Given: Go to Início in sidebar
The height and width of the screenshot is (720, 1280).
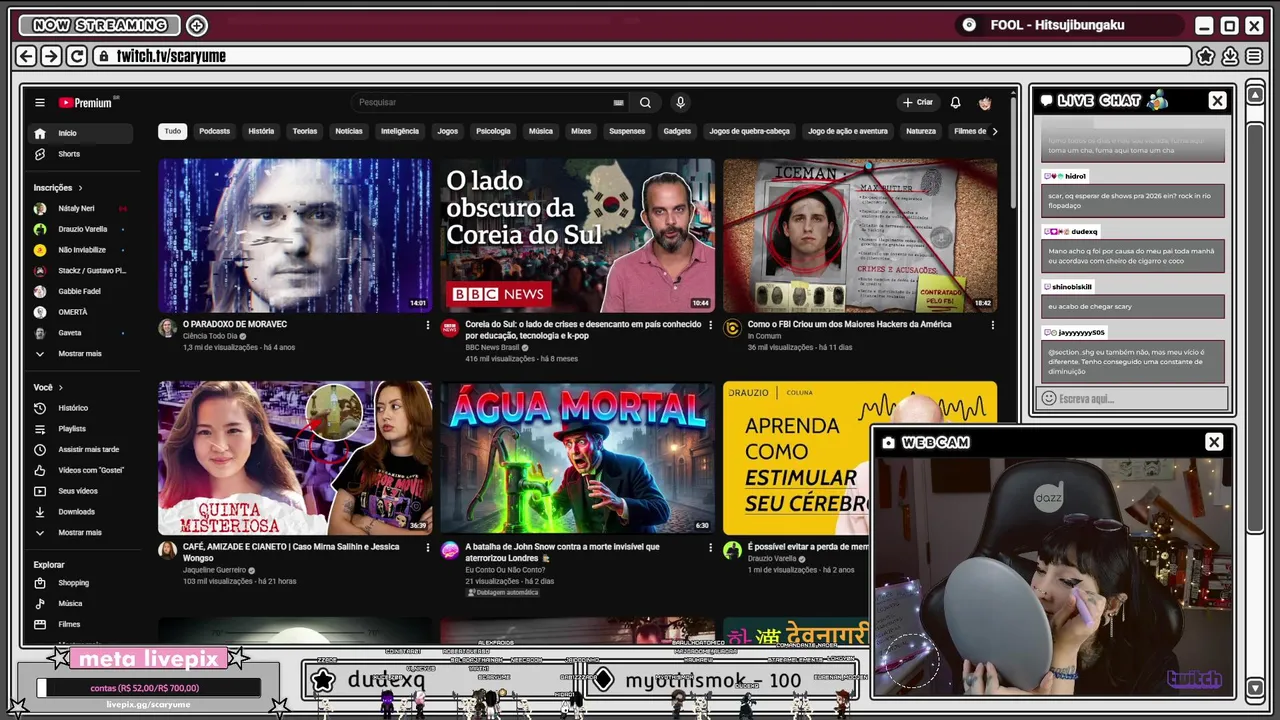Looking at the screenshot, I should point(80,133).
